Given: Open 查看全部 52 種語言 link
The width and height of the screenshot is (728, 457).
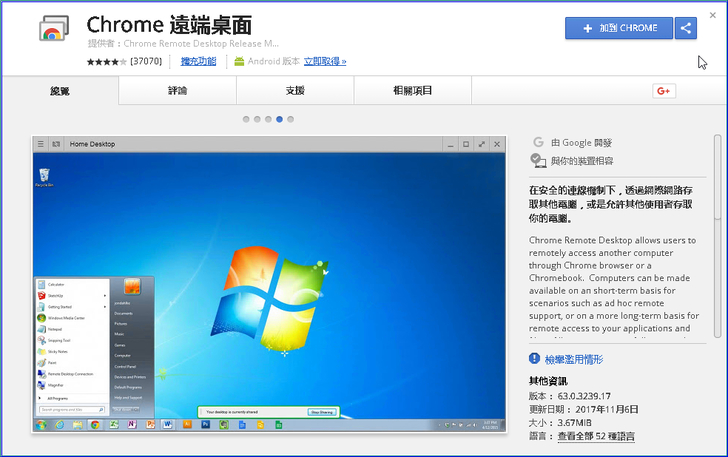Looking at the screenshot, I should pyautogui.click(x=596, y=436).
